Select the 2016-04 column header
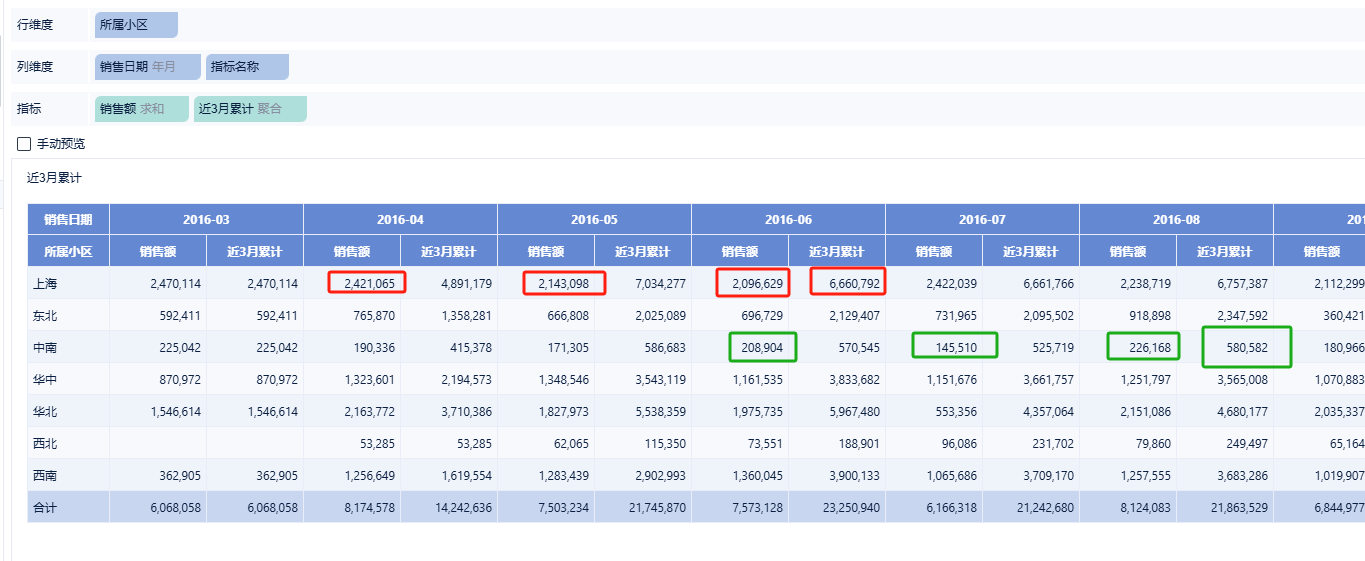This screenshot has height=561, width=1365. 400,219
